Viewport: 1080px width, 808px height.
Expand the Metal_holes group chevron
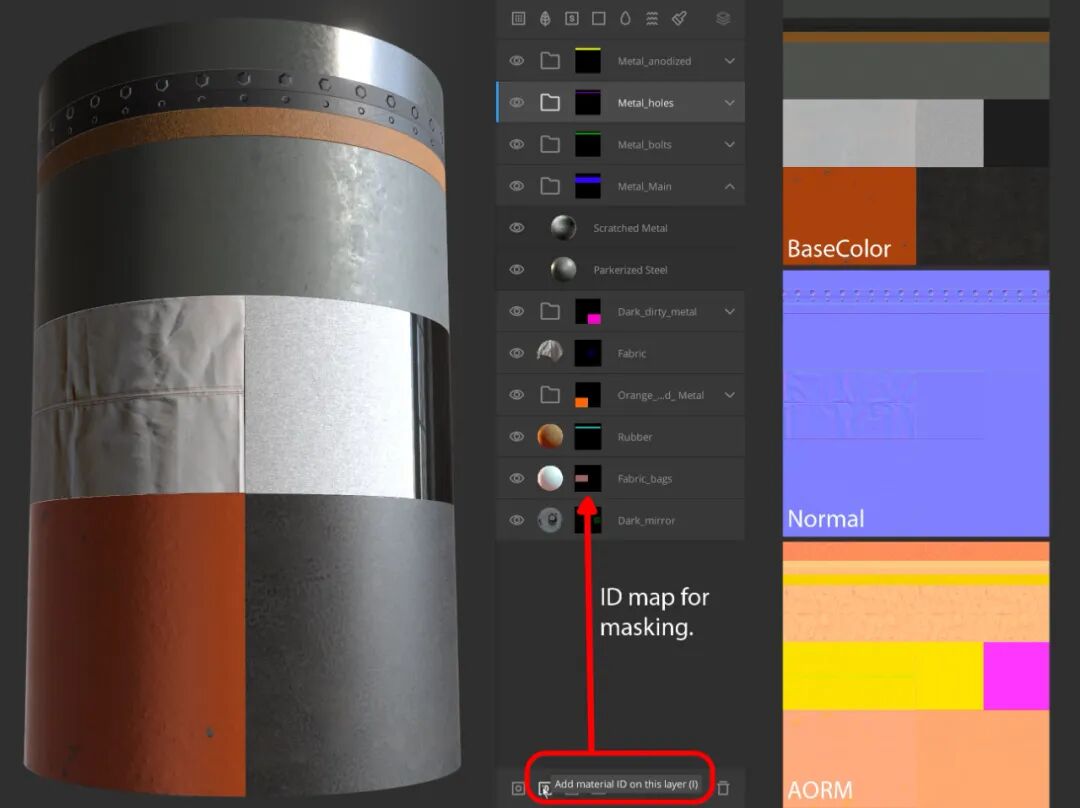click(729, 103)
